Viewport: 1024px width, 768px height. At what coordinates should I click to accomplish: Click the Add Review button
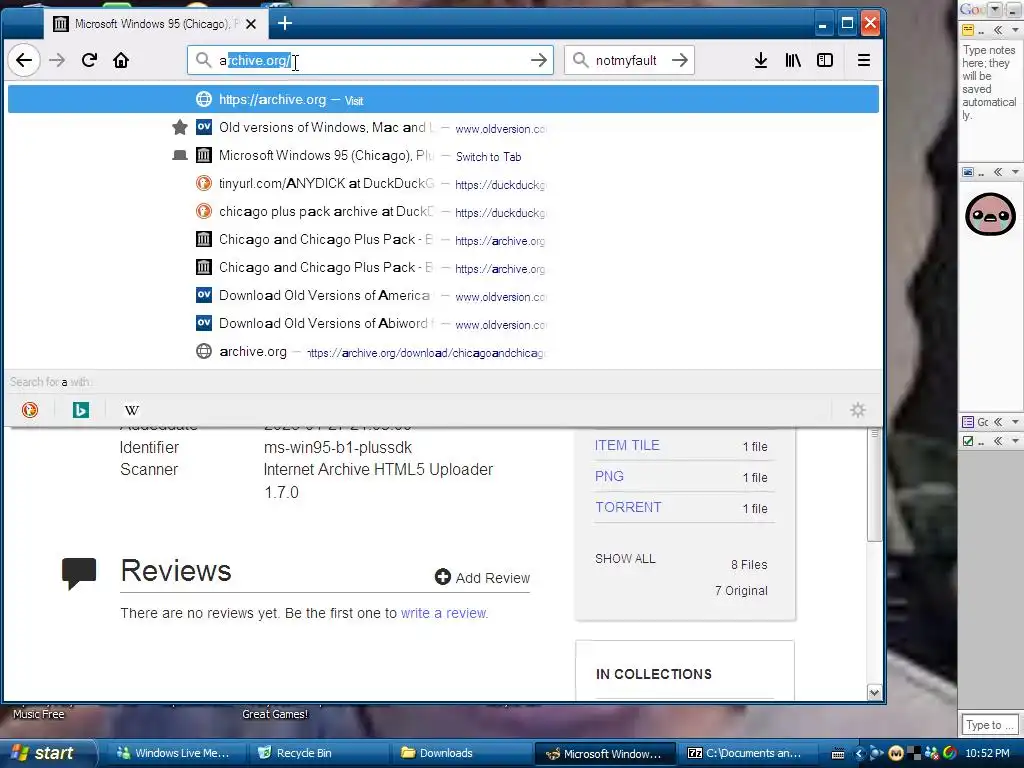[483, 577]
